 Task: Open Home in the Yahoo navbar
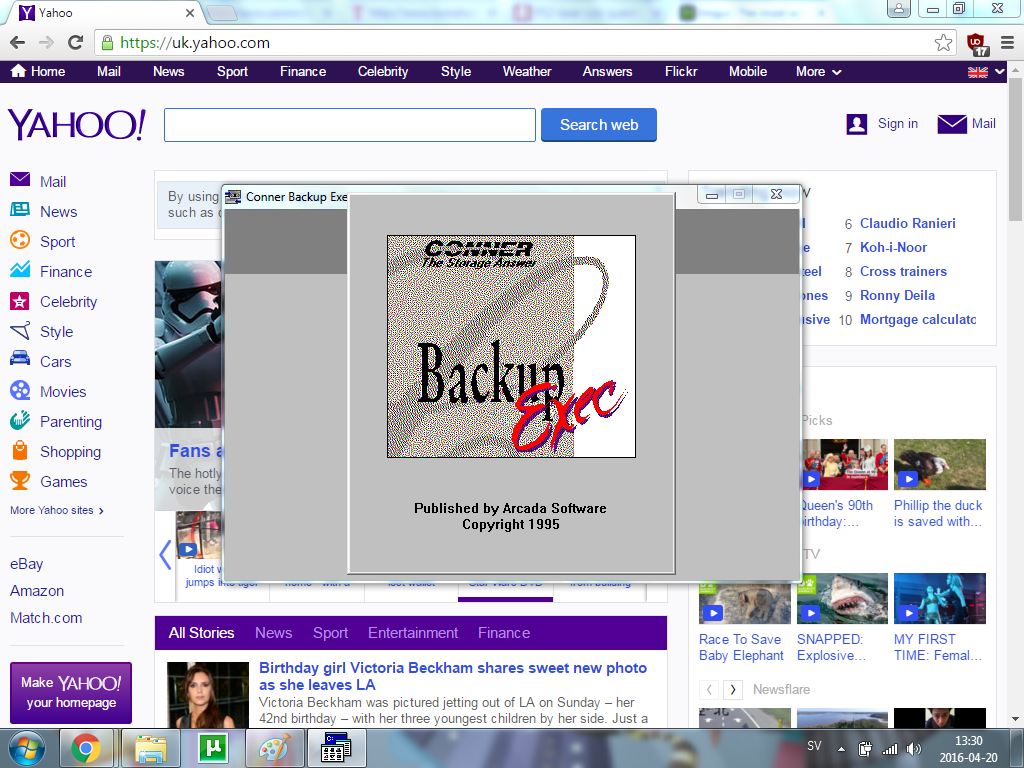coord(38,72)
